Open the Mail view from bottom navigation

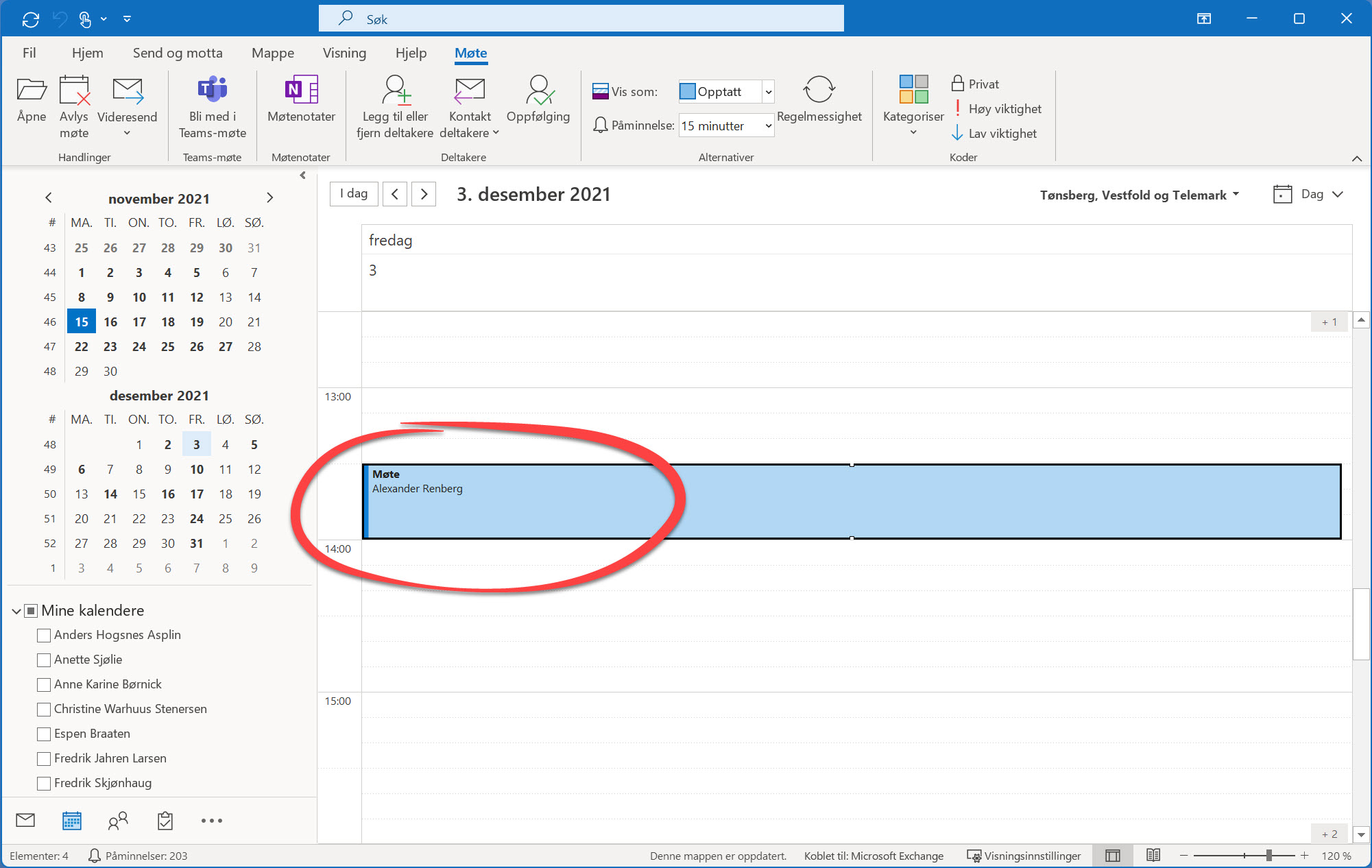point(25,821)
